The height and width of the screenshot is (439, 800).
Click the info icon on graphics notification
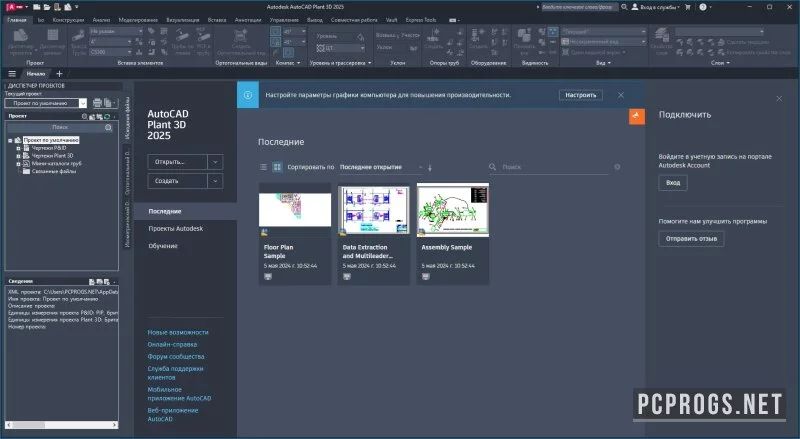point(248,95)
